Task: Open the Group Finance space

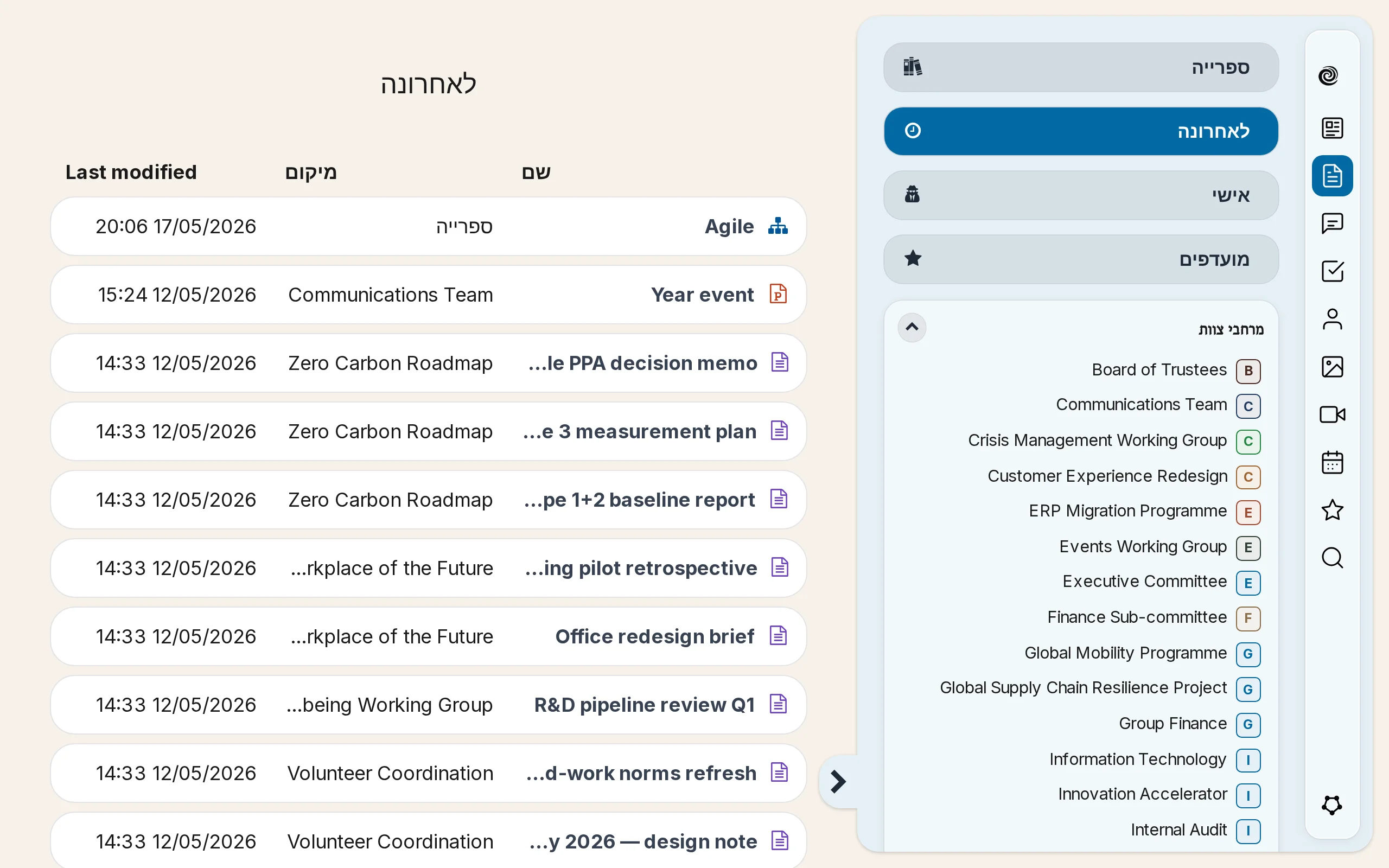Action: (1173, 723)
